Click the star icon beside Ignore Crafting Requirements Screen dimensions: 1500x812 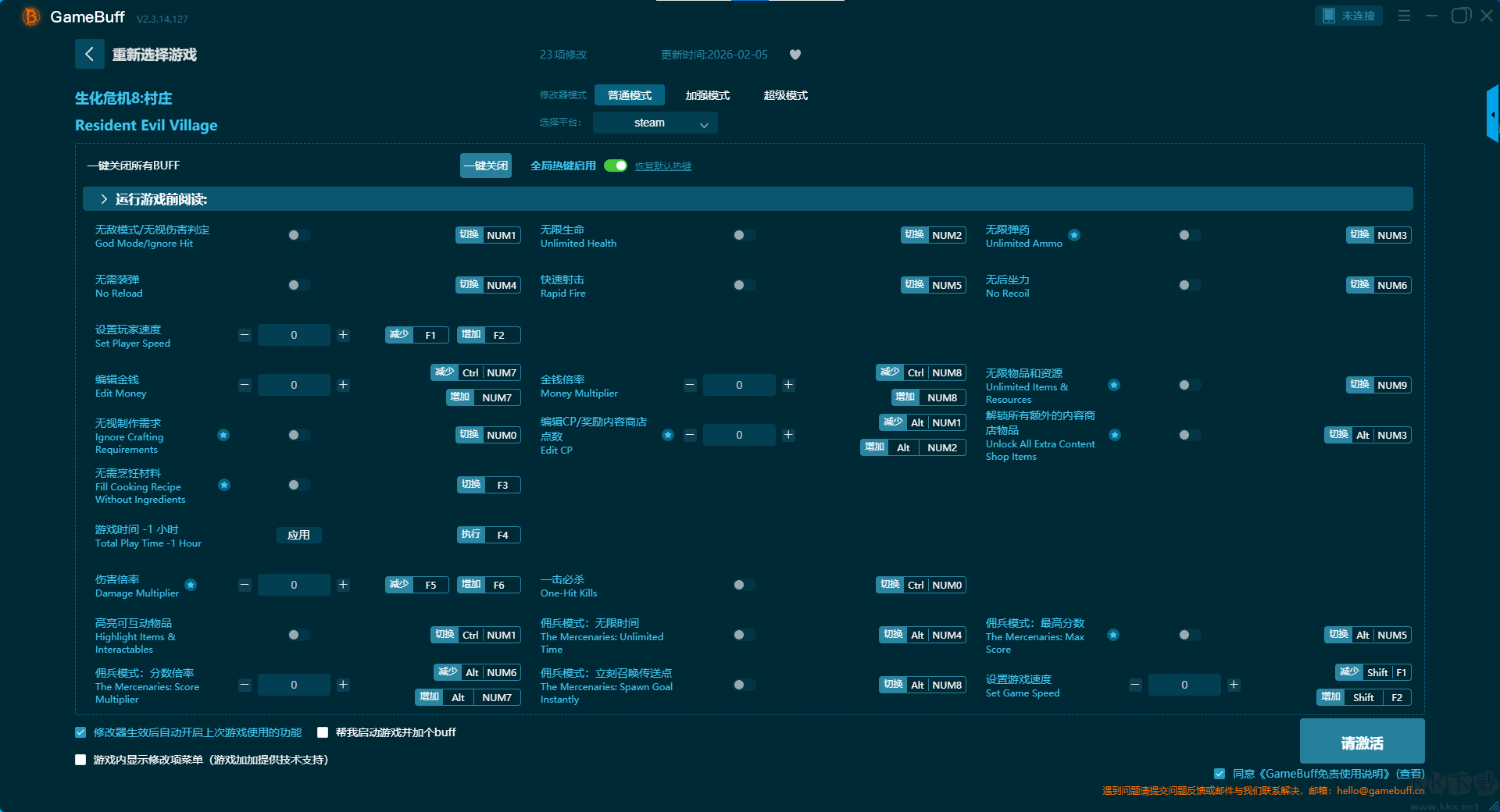[223, 435]
